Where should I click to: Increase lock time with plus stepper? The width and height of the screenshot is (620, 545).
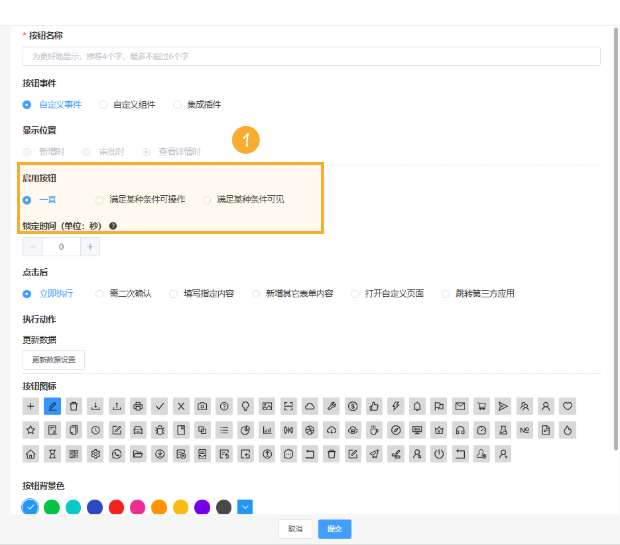point(90,247)
